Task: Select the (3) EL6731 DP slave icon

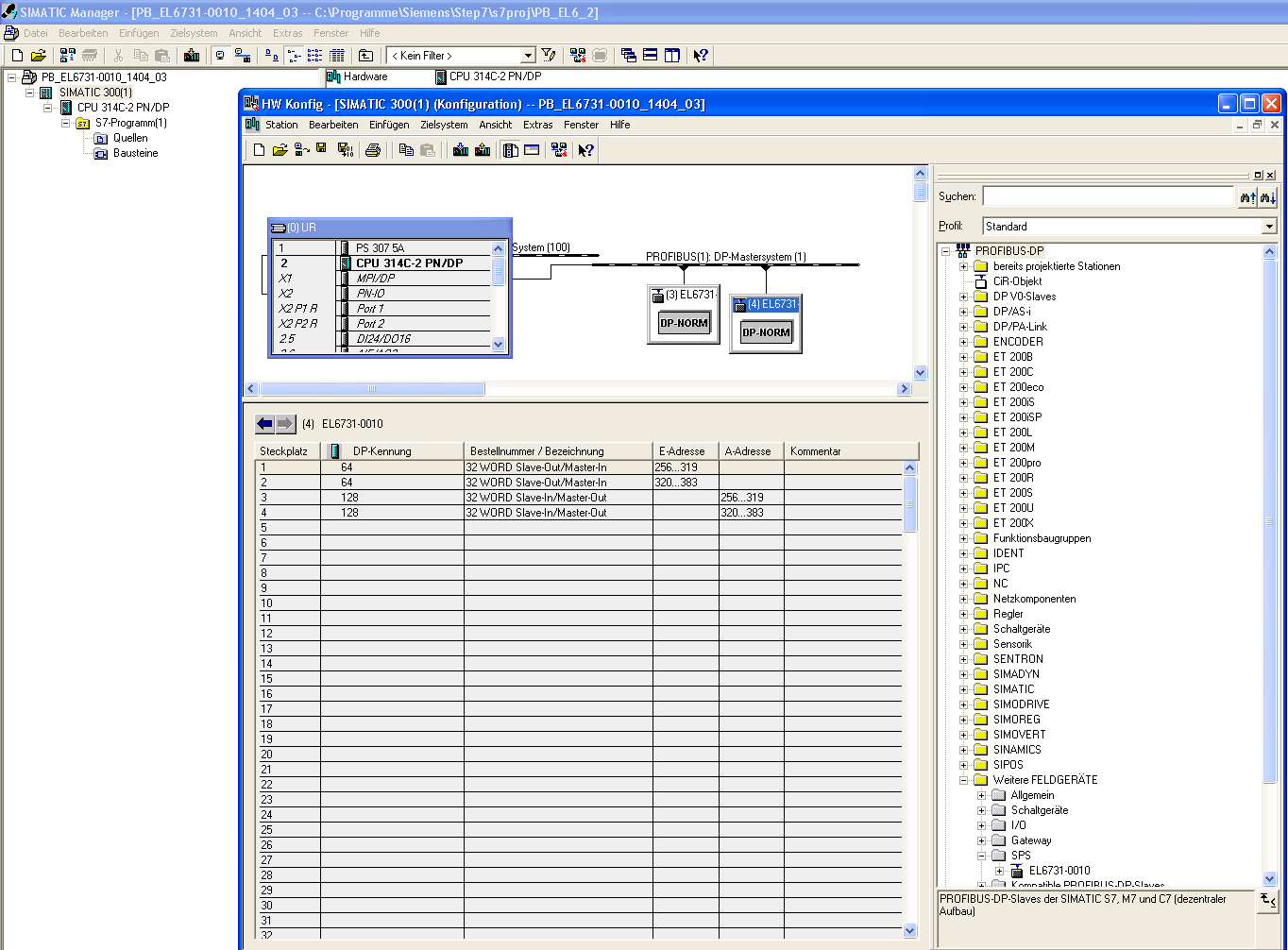Action: tap(684, 314)
